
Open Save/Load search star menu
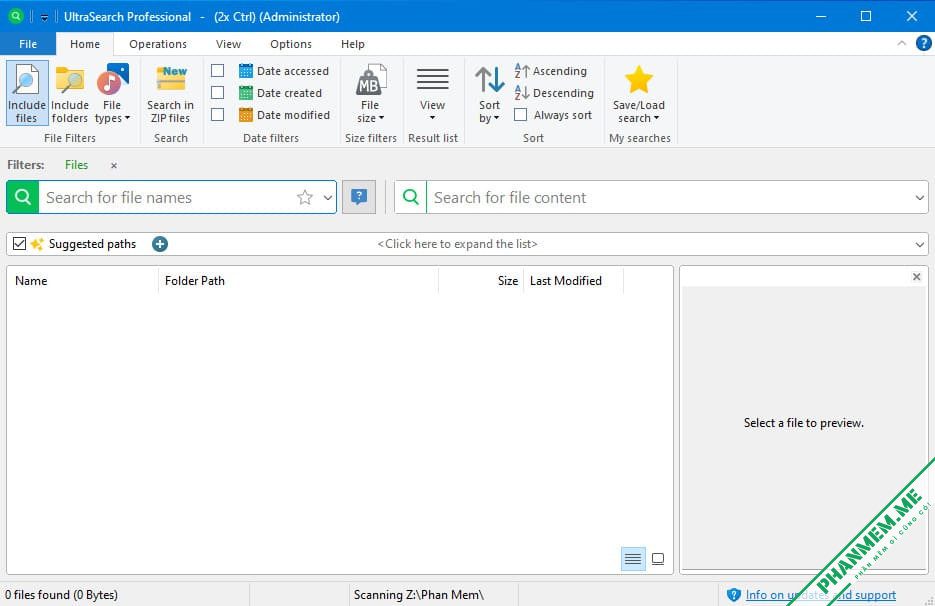tap(639, 92)
